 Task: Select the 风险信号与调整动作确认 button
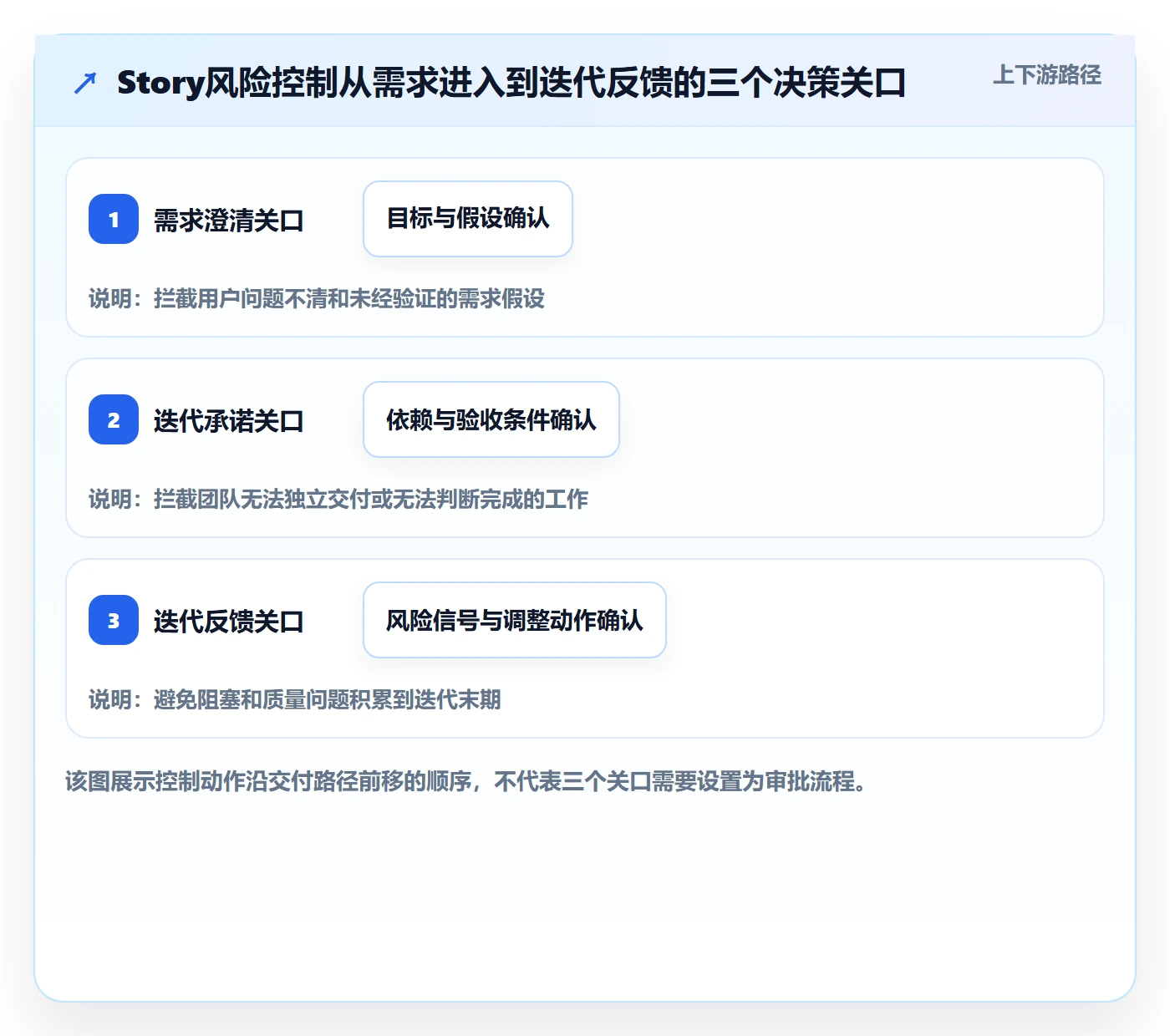coord(515,620)
